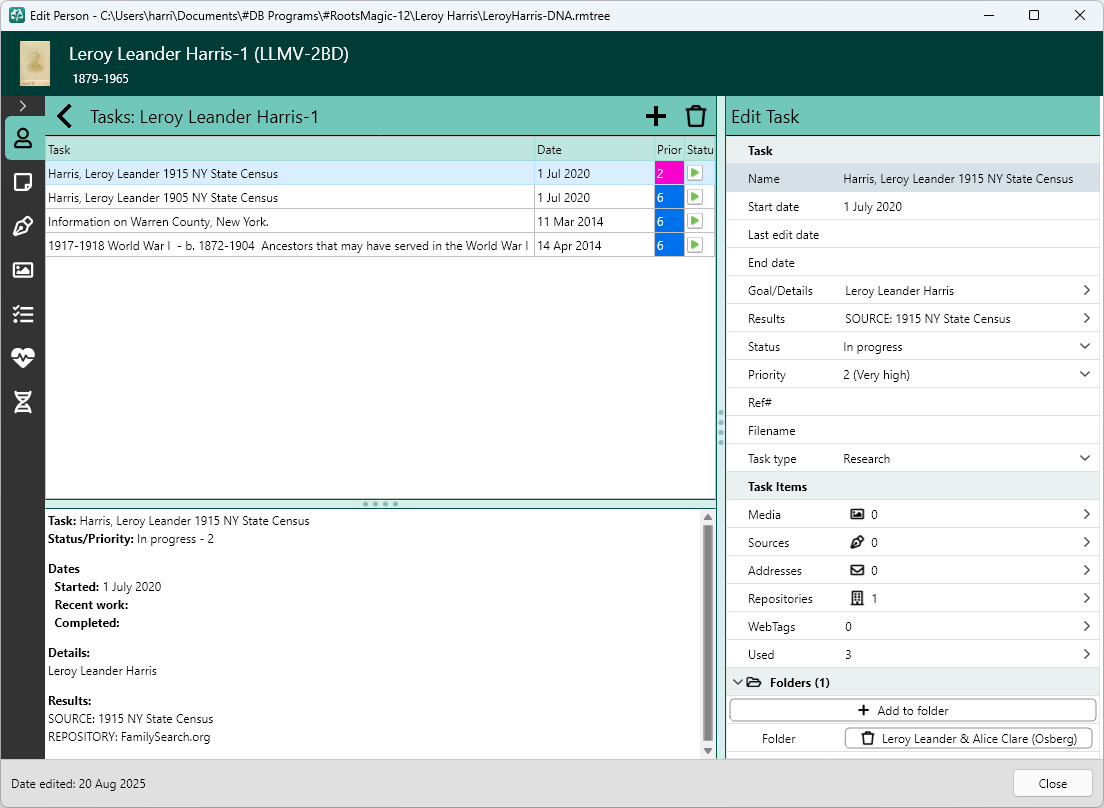Expand the sidebar with top chevron
Image resolution: width=1104 pixels, height=808 pixels.
point(23,106)
